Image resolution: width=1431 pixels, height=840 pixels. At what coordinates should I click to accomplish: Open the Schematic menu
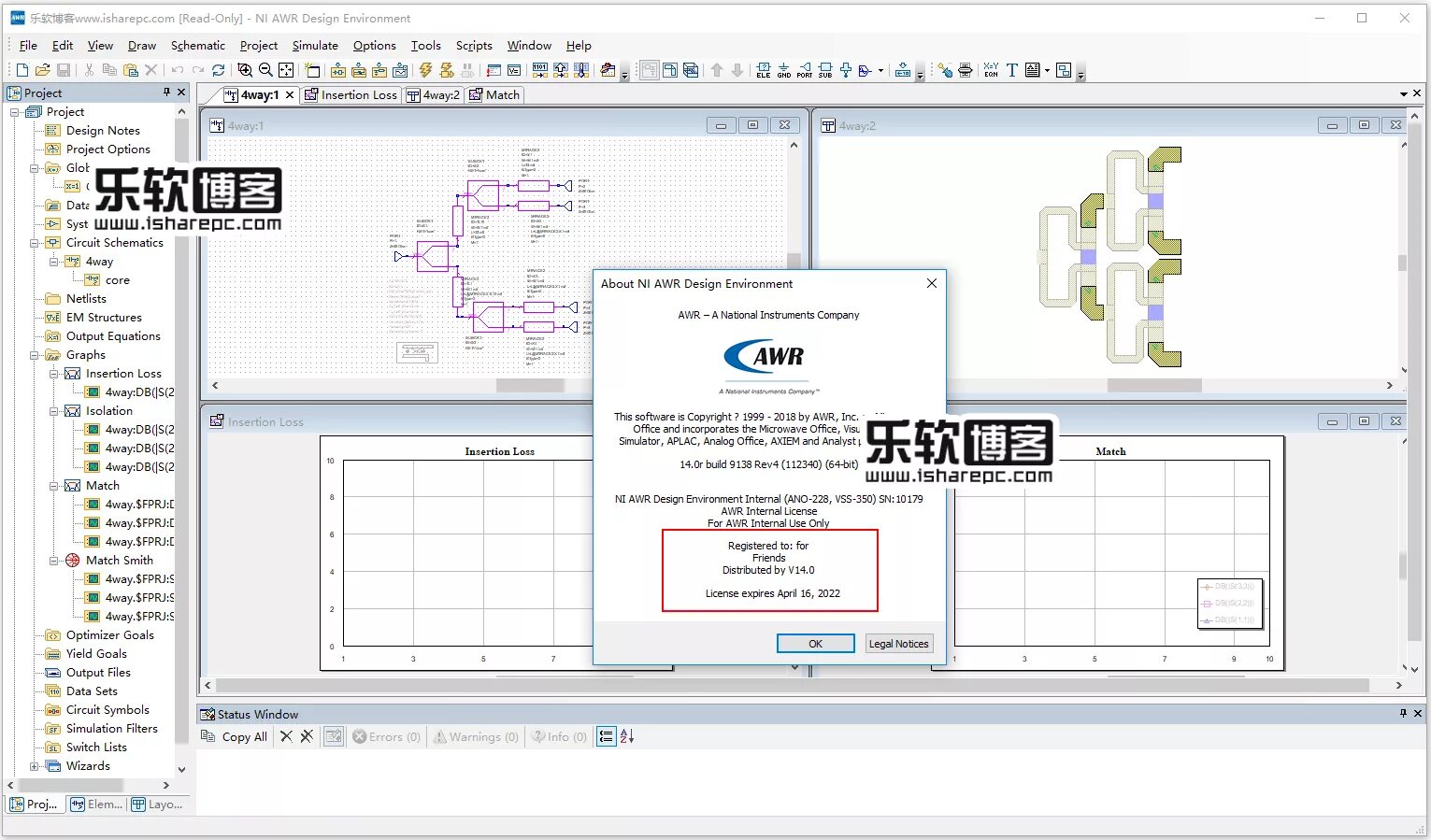(x=198, y=45)
